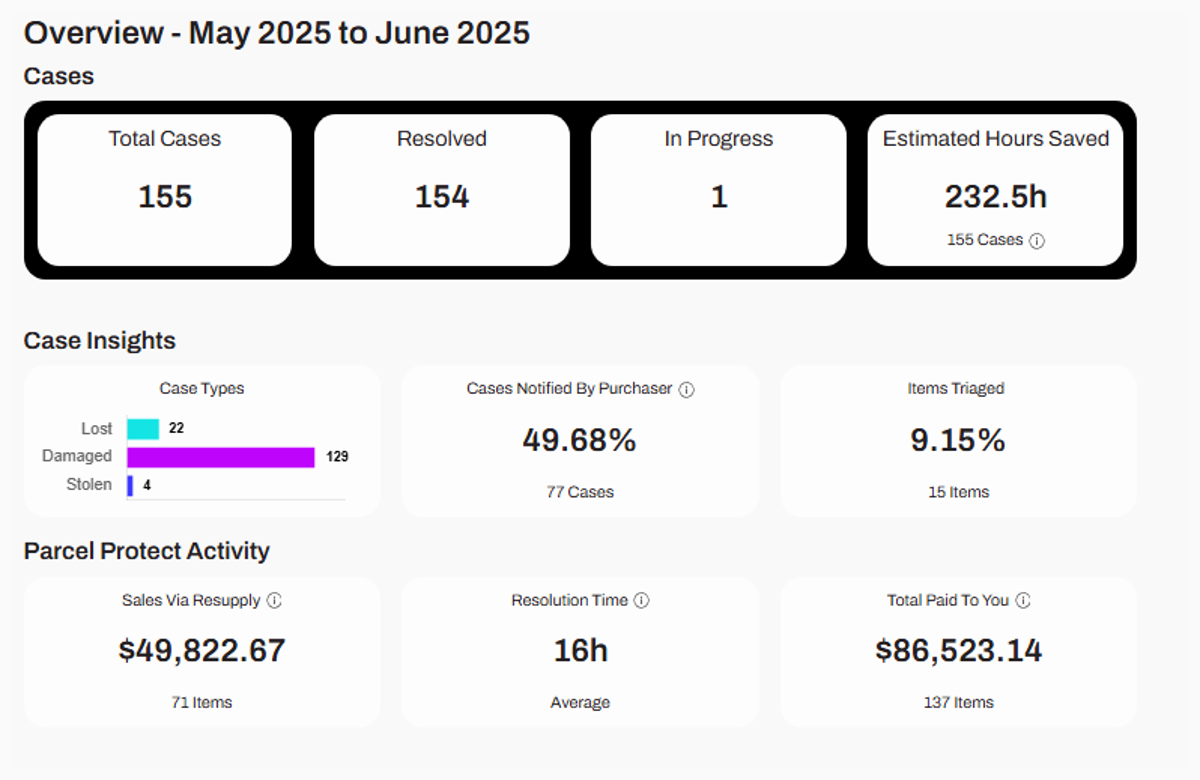Image resolution: width=1200 pixels, height=780 pixels.
Task: Open the Resolved cases card
Action: (442, 190)
